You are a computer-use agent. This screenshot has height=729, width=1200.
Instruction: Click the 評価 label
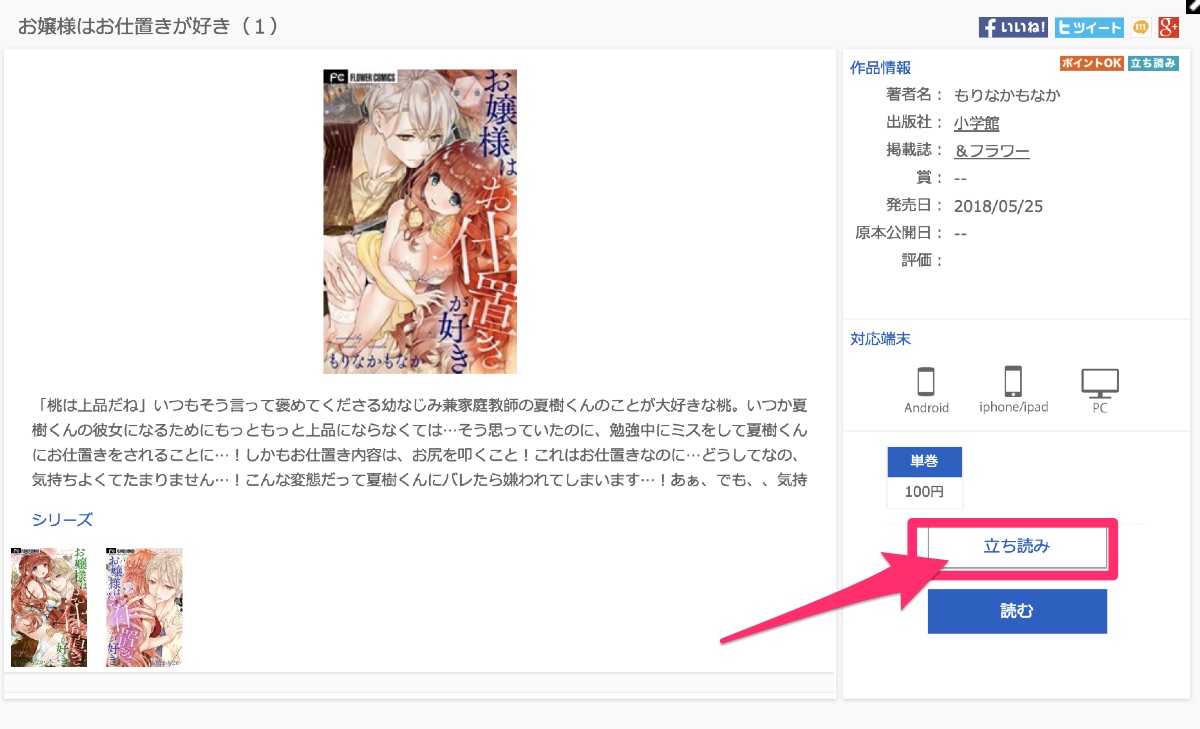pyautogui.click(x=922, y=261)
